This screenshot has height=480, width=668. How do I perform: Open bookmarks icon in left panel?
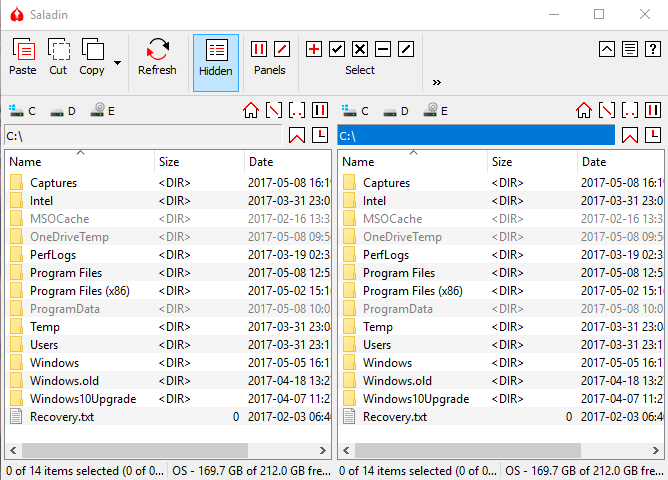click(x=297, y=135)
